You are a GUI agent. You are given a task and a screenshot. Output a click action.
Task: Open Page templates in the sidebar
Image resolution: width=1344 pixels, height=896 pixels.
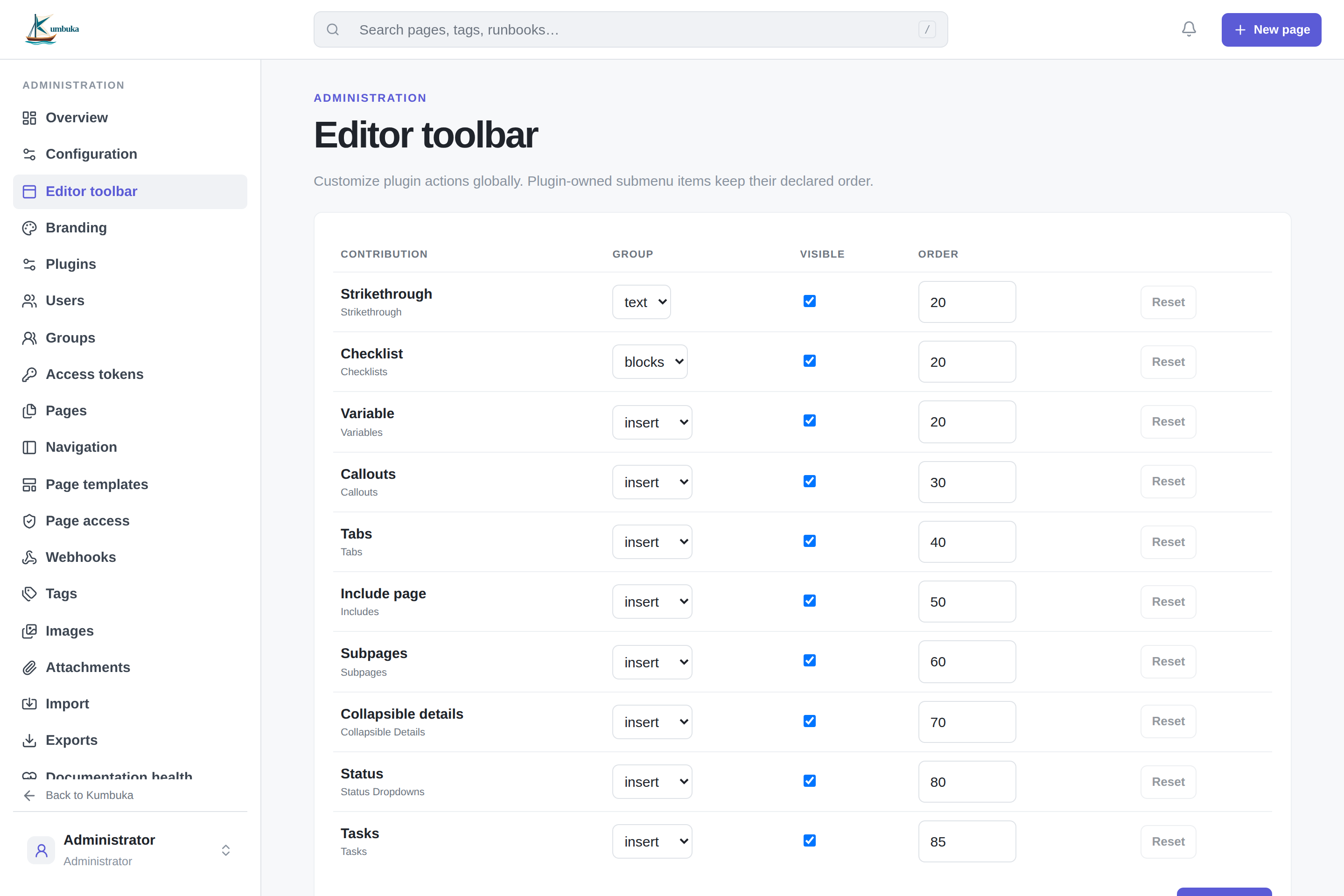click(130, 484)
